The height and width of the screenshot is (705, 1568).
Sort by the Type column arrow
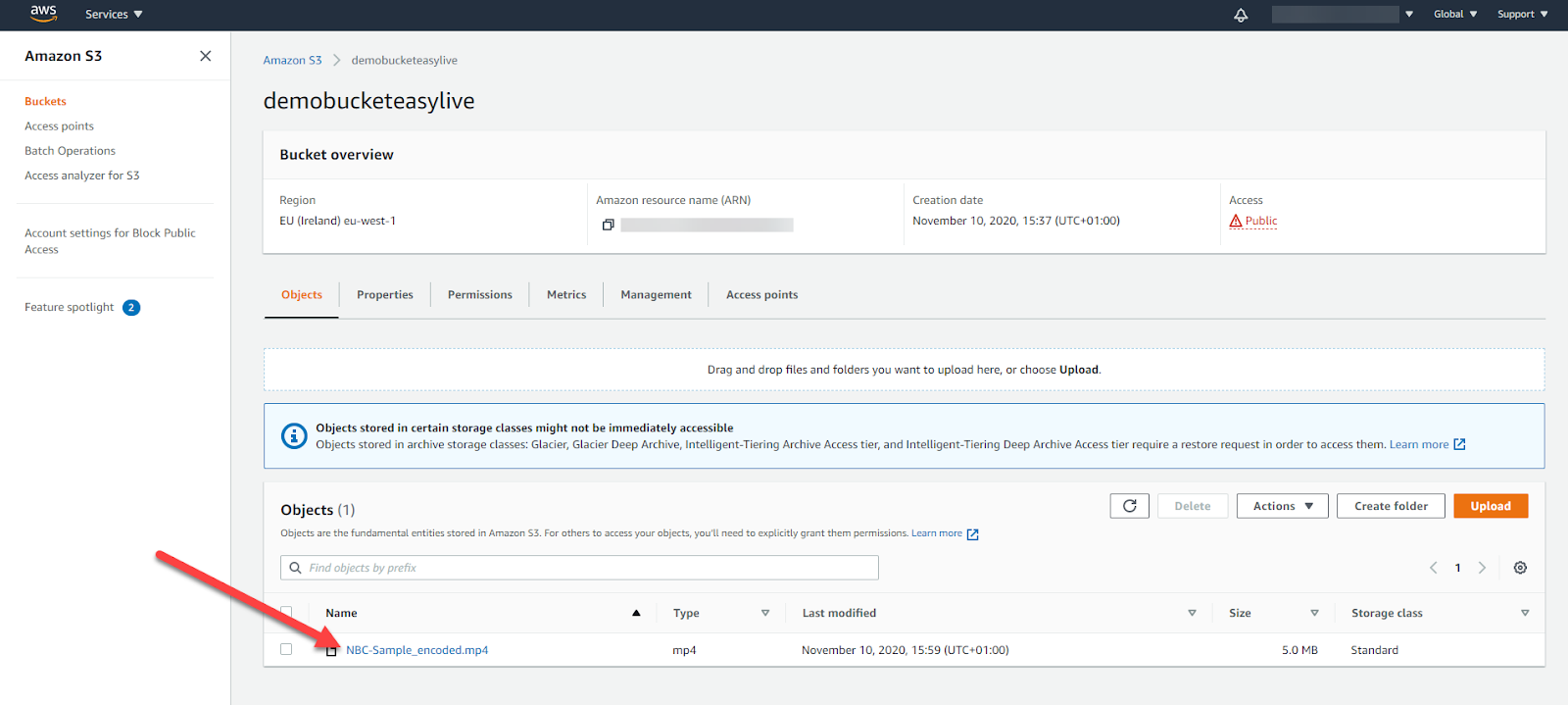pos(765,613)
